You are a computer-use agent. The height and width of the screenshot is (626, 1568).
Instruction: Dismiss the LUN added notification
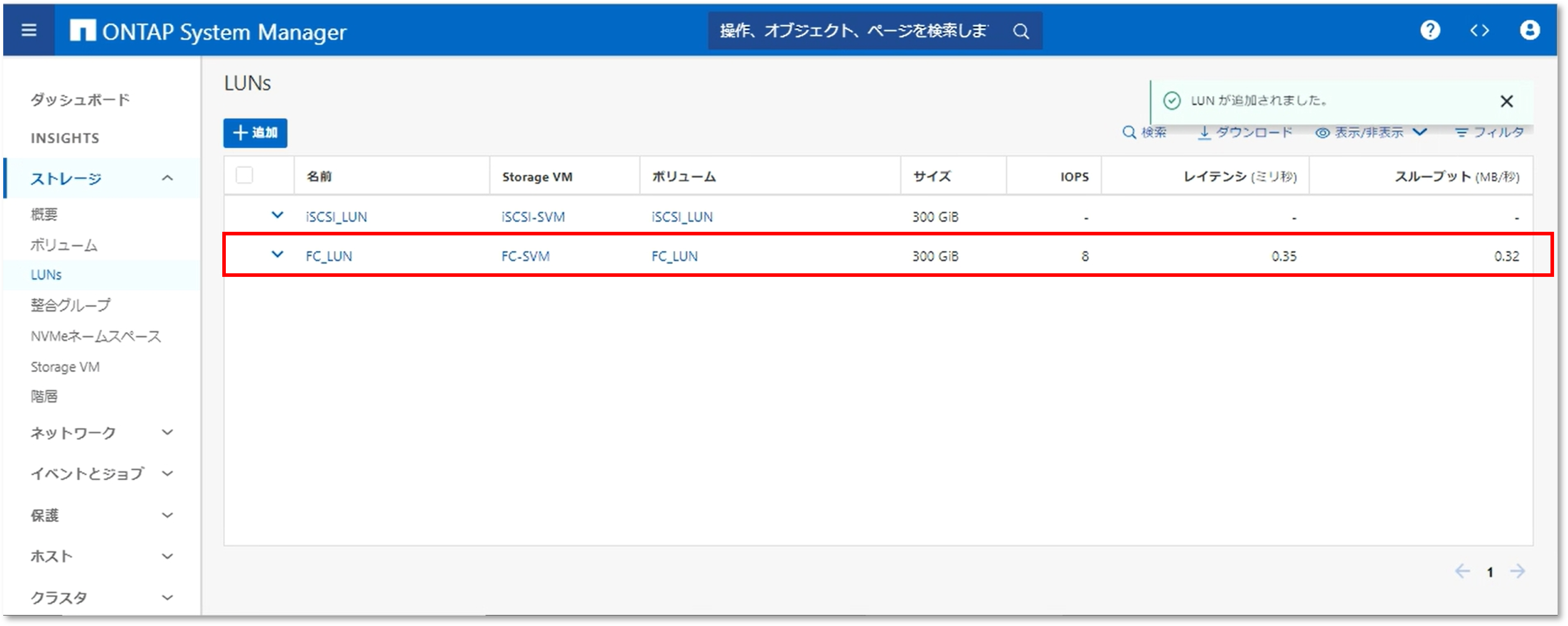(1506, 101)
